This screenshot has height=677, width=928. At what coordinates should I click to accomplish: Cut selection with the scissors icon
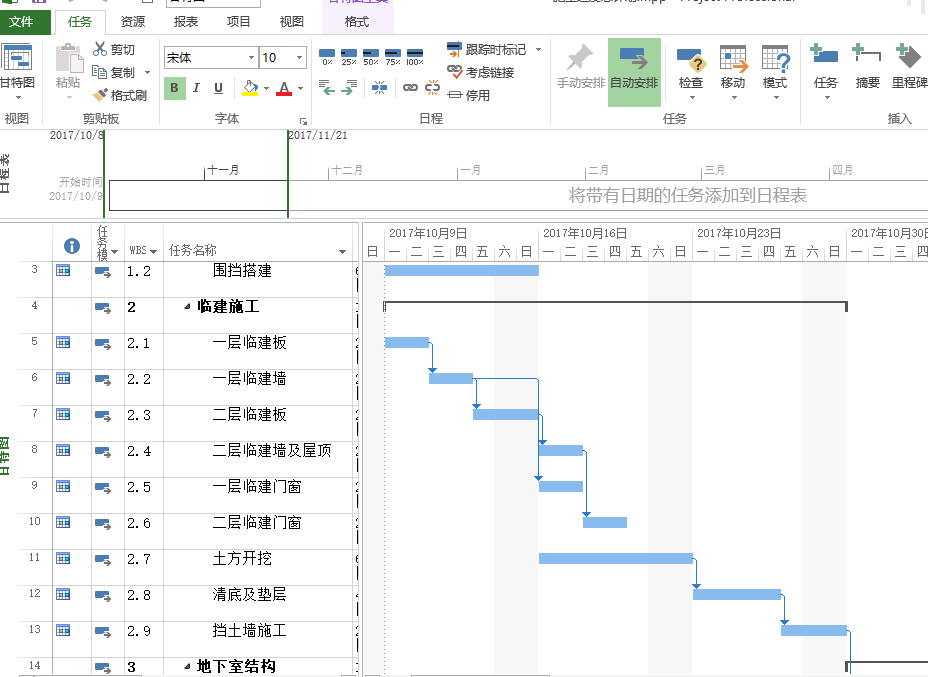click(99, 49)
